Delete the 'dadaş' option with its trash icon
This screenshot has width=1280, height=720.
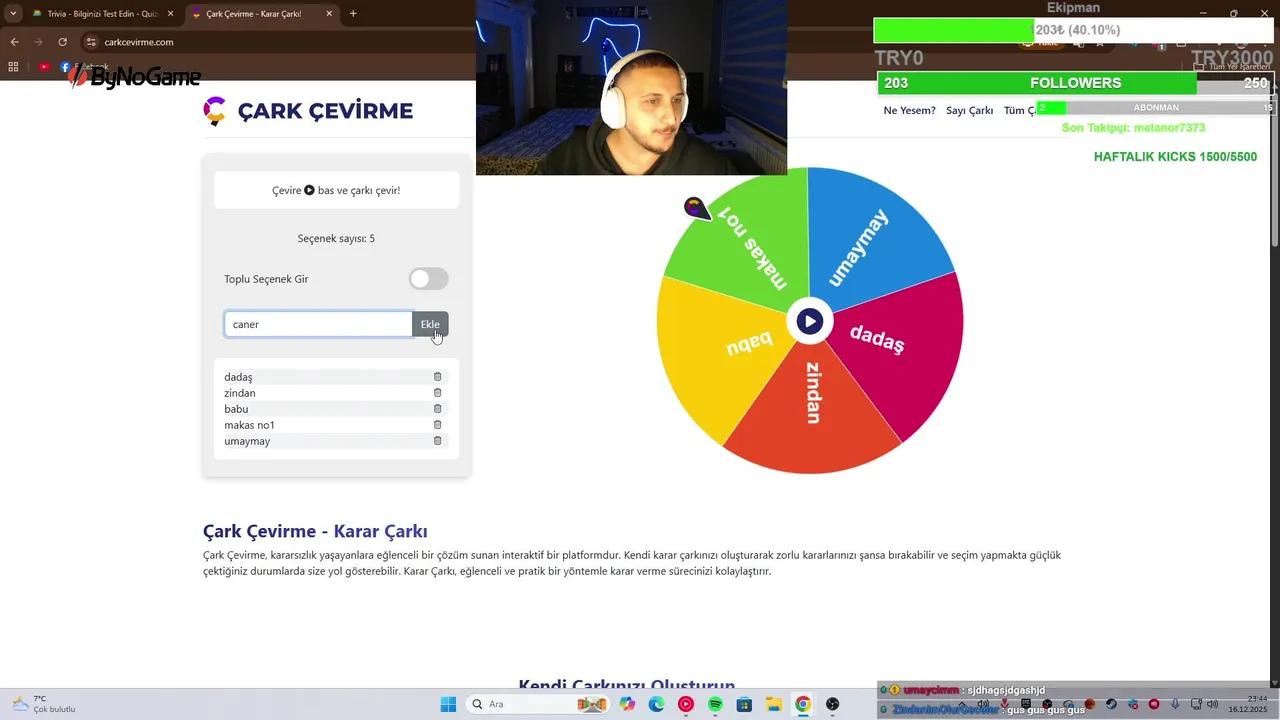(x=437, y=377)
